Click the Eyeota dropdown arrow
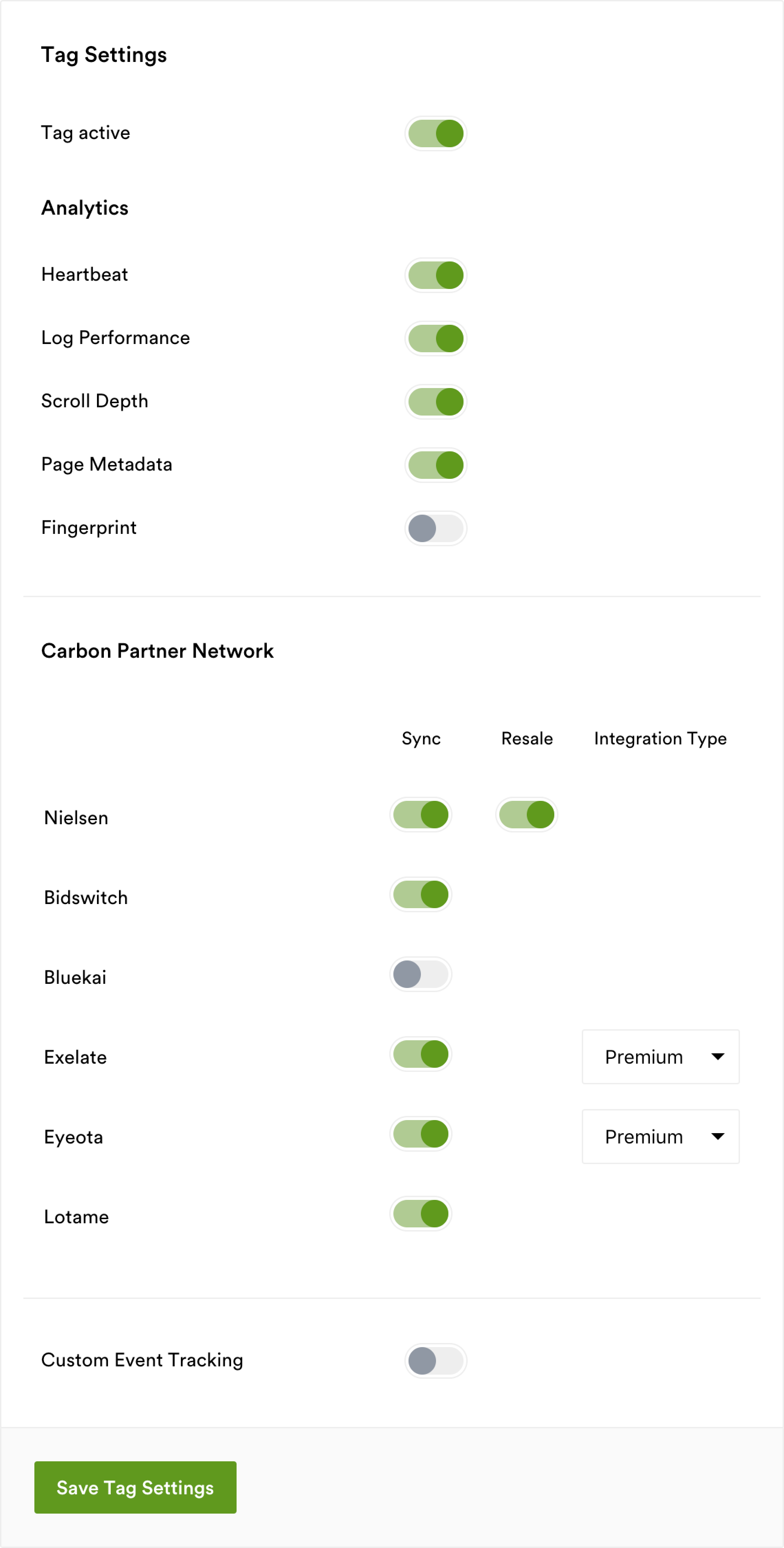Viewport: 784px width, 1548px height. click(717, 1136)
